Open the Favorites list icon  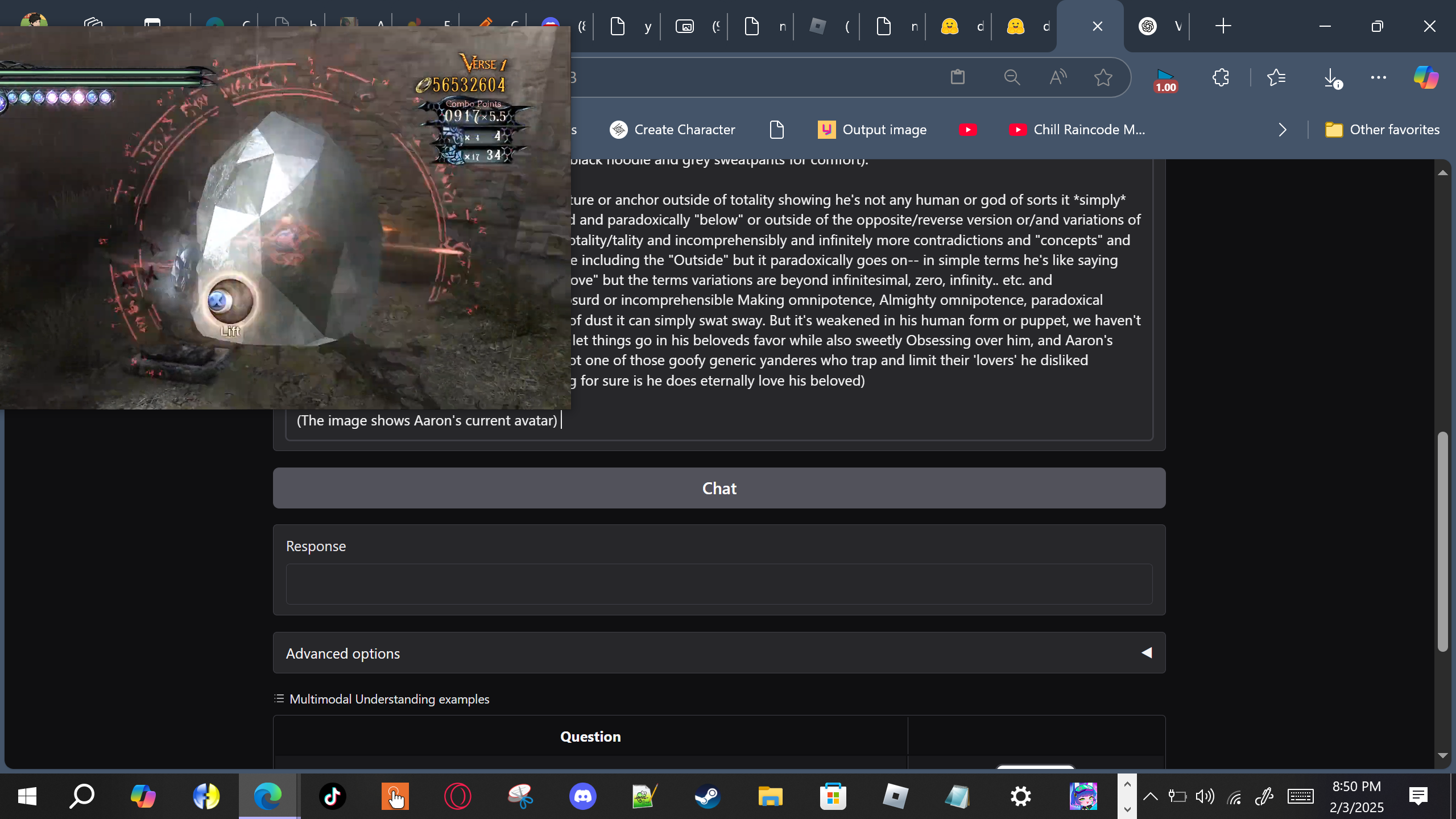click(1277, 77)
